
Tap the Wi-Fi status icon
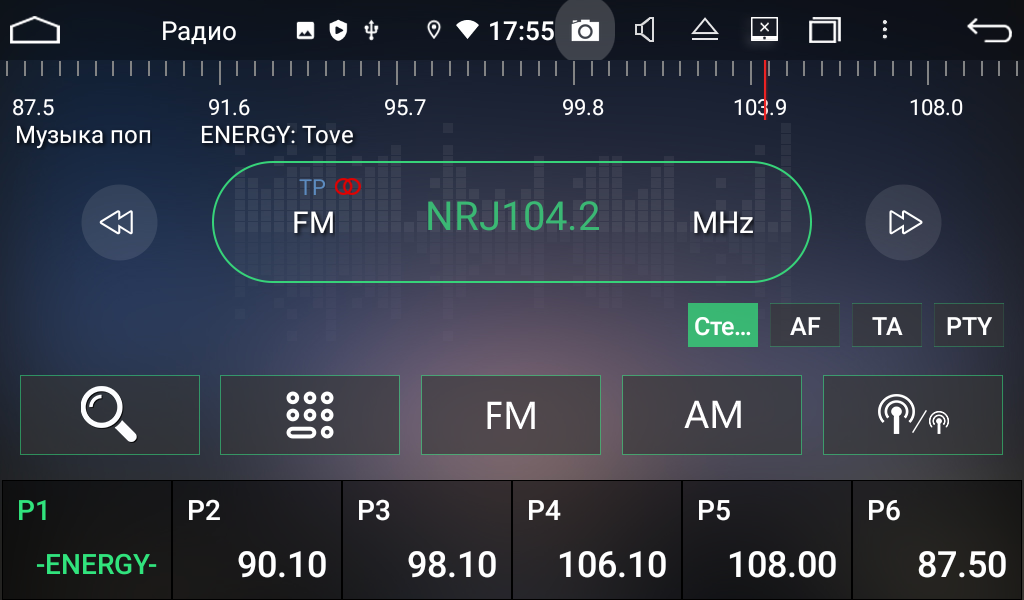pos(467,29)
